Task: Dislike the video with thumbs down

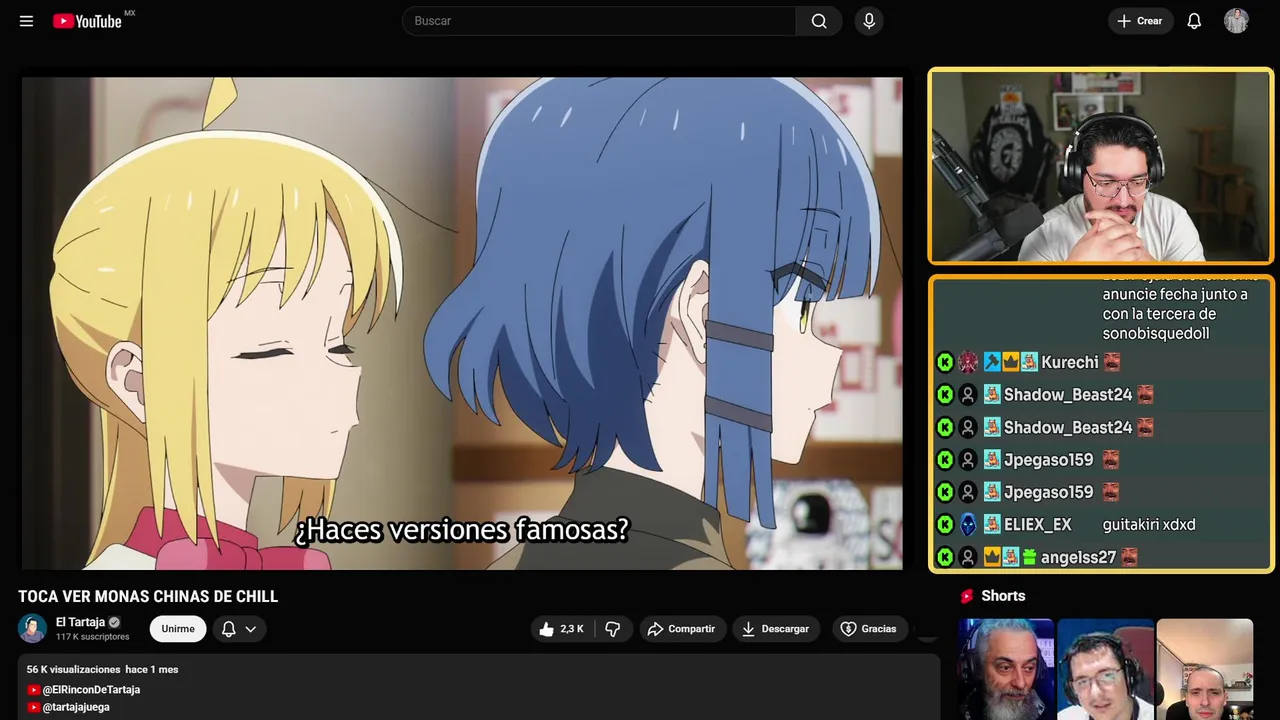Action: (x=613, y=629)
